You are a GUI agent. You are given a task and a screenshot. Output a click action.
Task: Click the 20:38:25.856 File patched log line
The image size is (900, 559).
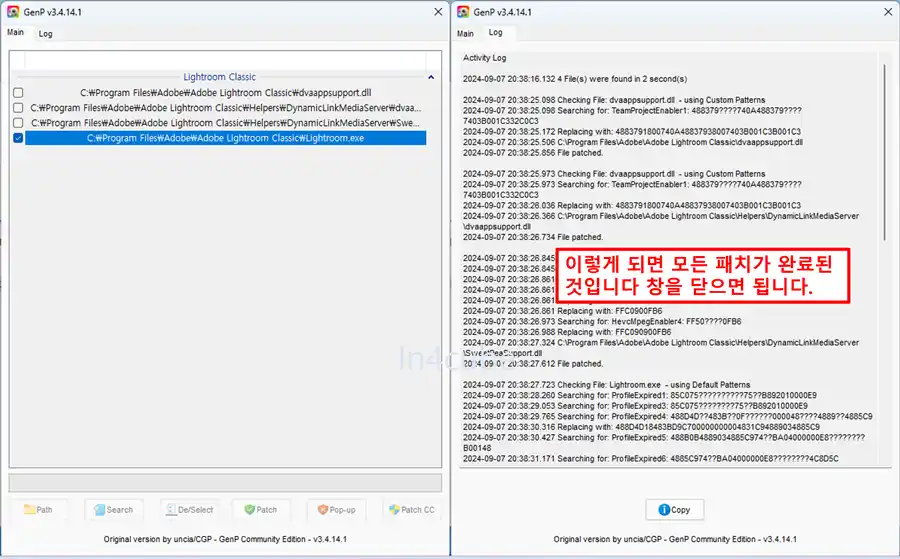[x=533, y=153]
